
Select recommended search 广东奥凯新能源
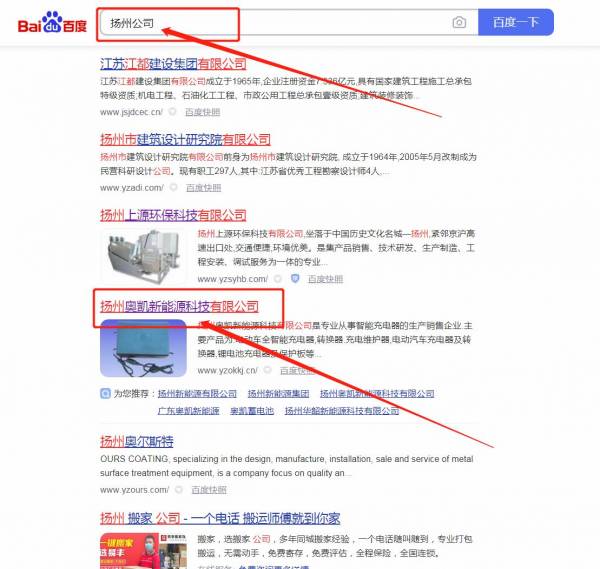point(189,411)
